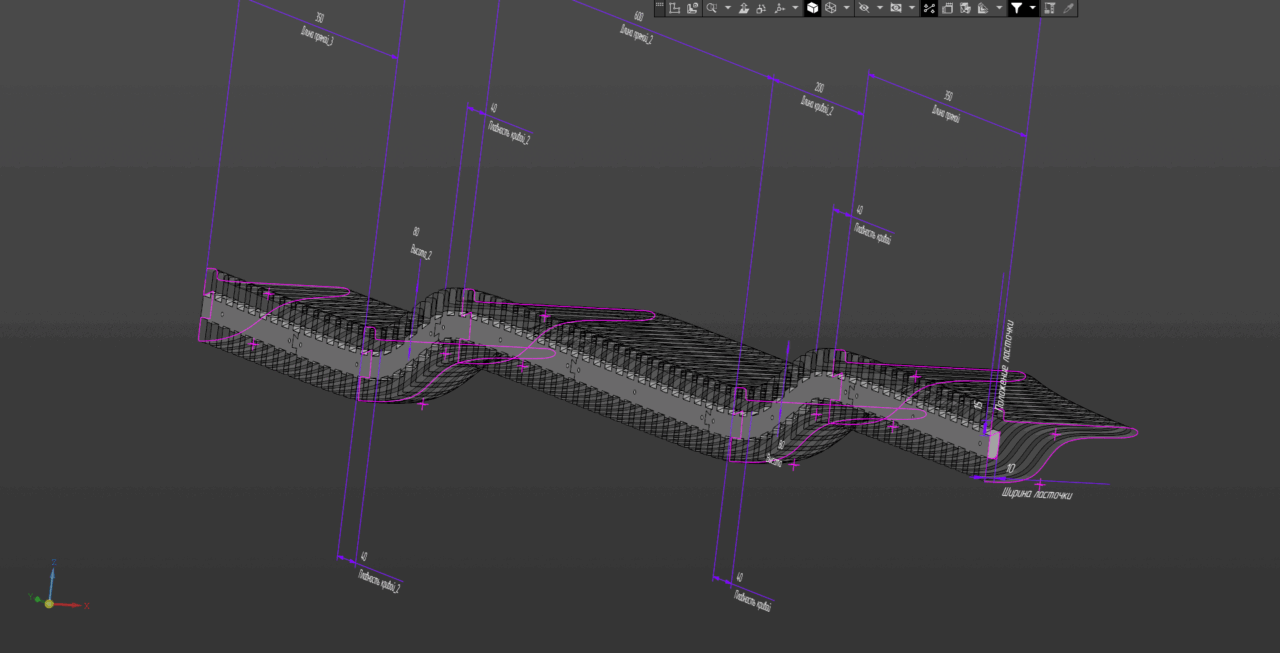Click the 'Ширина ласточки' dimension label
The height and width of the screenshot is (653, 1280).
(1037, 493)
